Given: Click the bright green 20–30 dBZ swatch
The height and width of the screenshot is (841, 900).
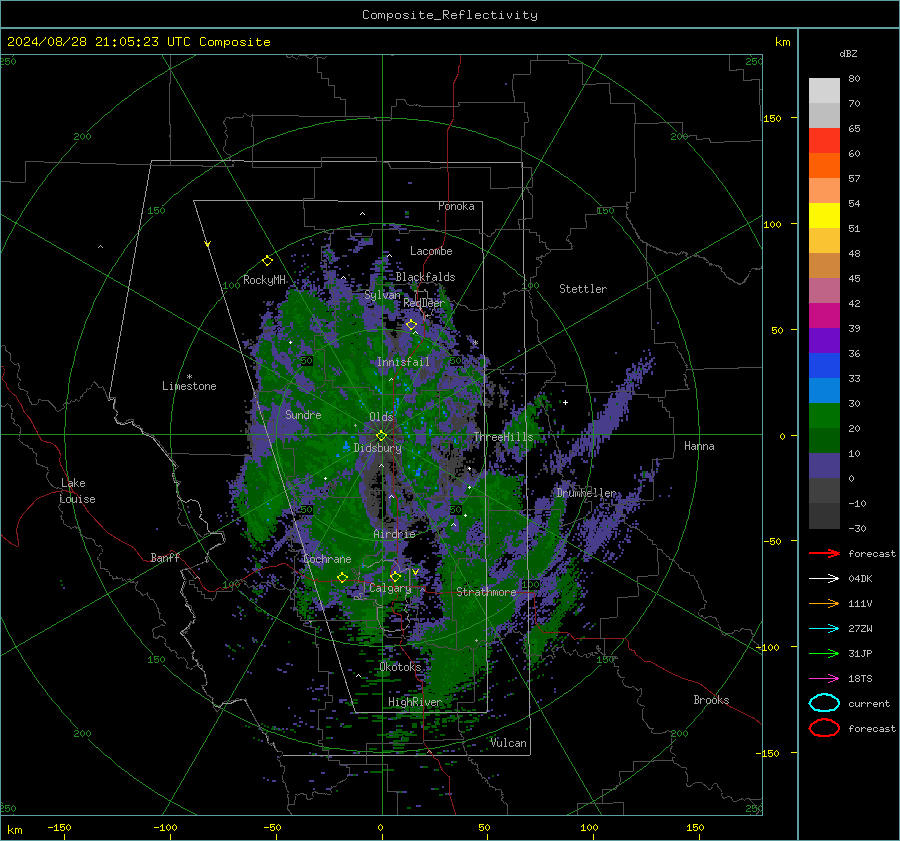Looking at the screenshot, I should click(x=824, y=415).
